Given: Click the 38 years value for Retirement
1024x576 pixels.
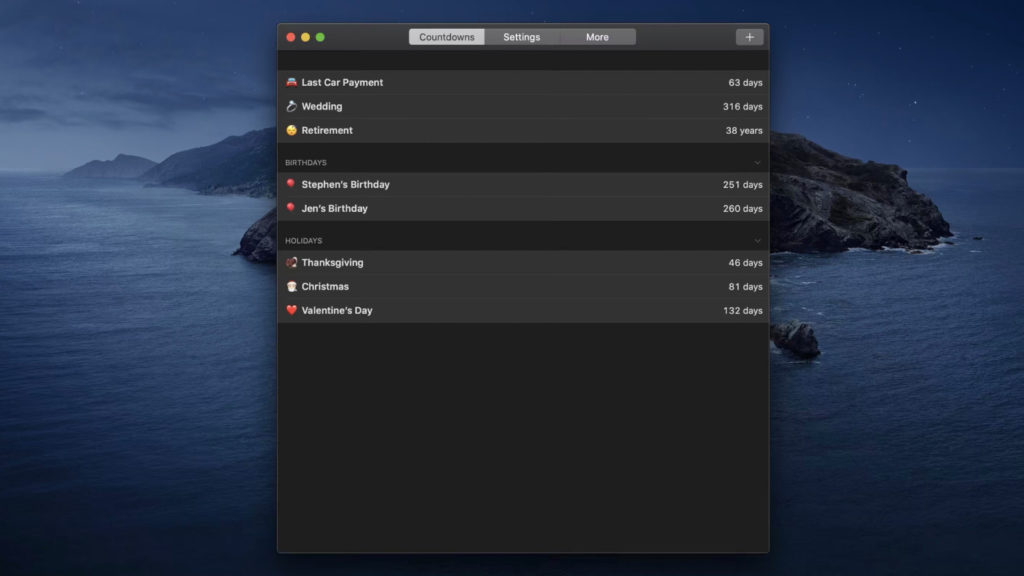Looking at the screenshot, I should tap(746, 130).
